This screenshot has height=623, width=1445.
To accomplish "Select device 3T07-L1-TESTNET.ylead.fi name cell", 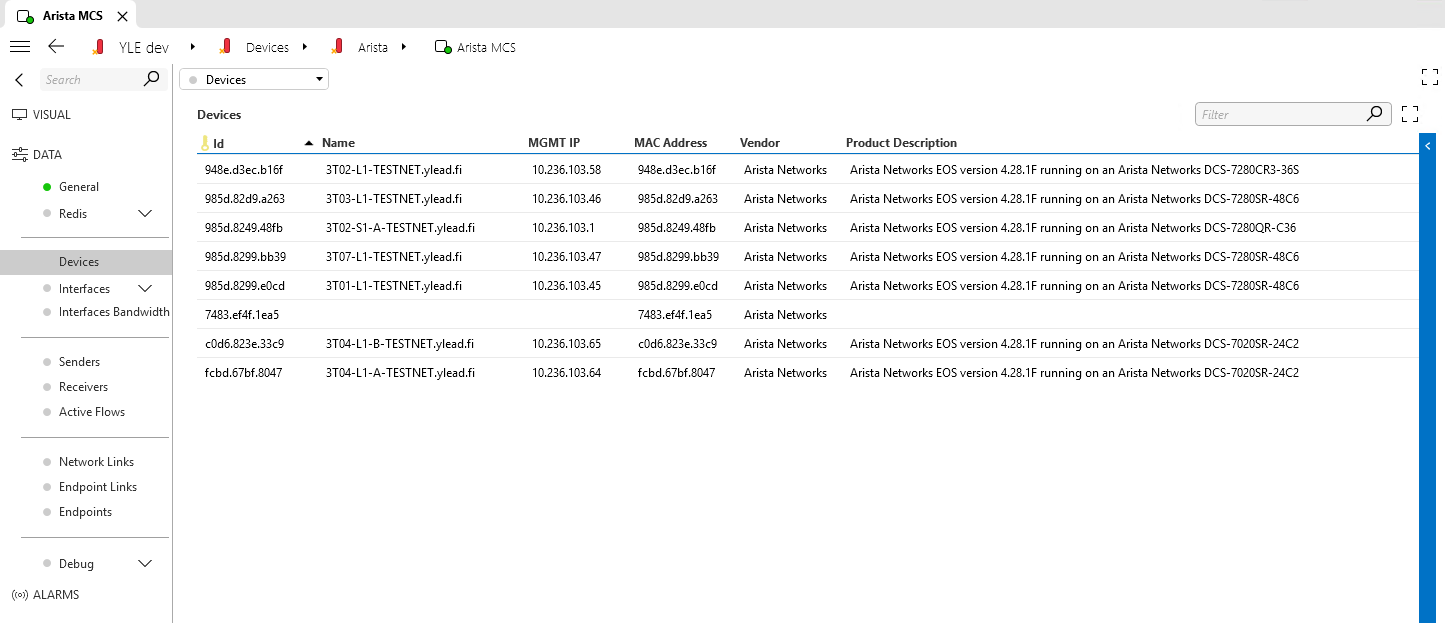I will pyautogui.click(x=394, y=257).
